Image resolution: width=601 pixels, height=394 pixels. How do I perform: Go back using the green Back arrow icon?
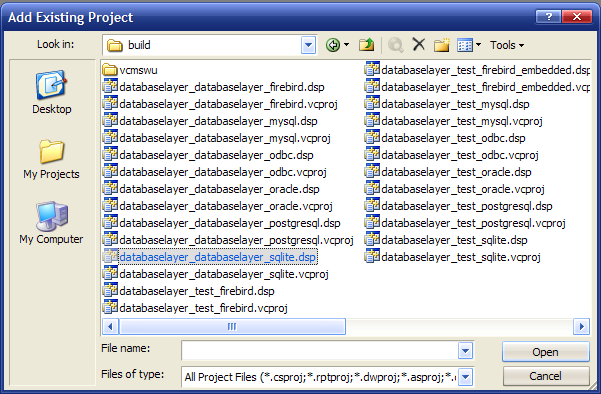coord(333,45)
